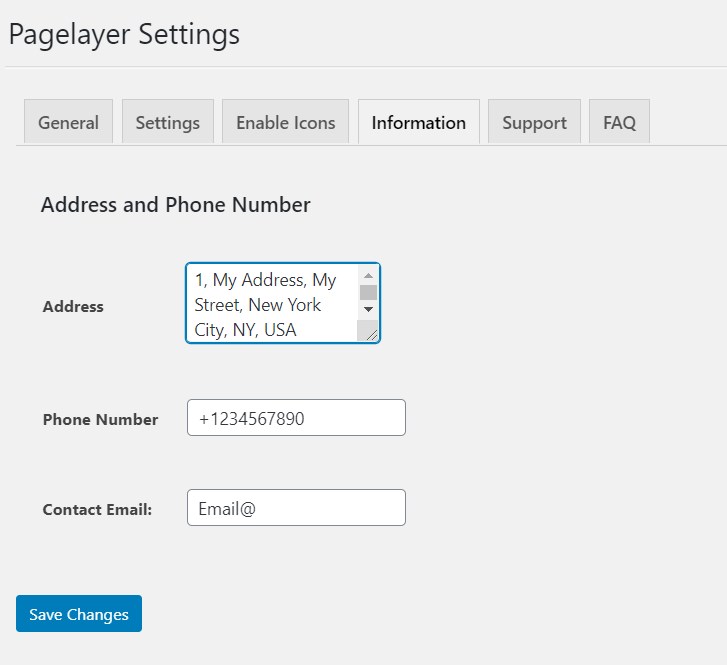Select the Information tab

[418, 123]
